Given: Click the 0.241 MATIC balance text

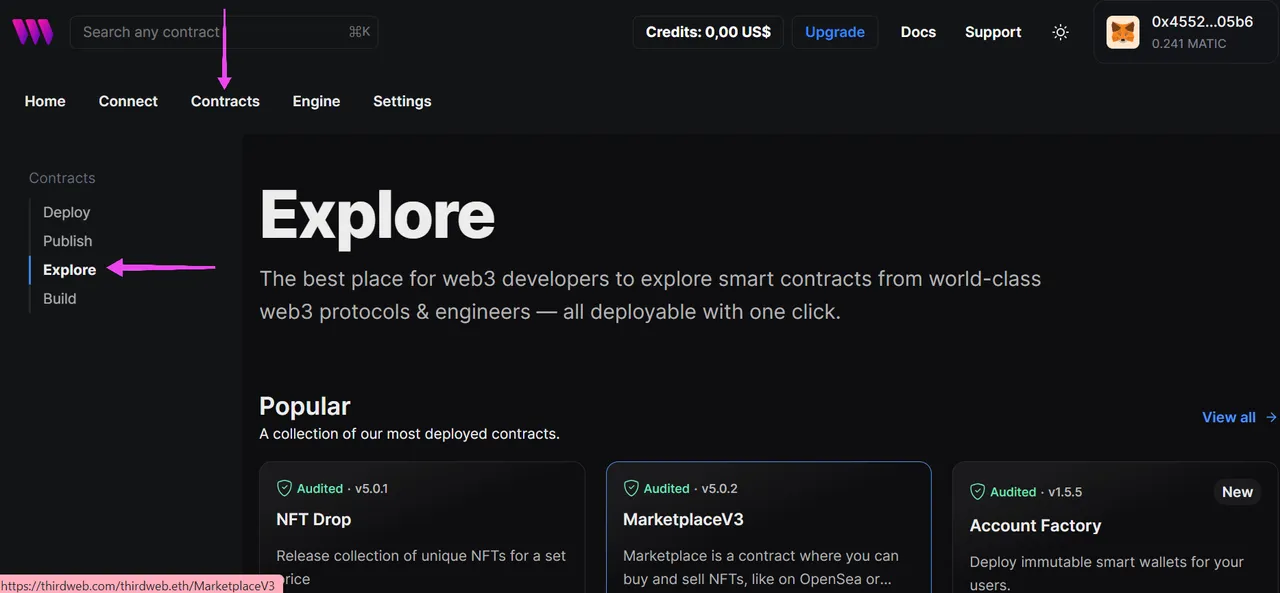Looking at the screenshot, I should click(1188, 44).
